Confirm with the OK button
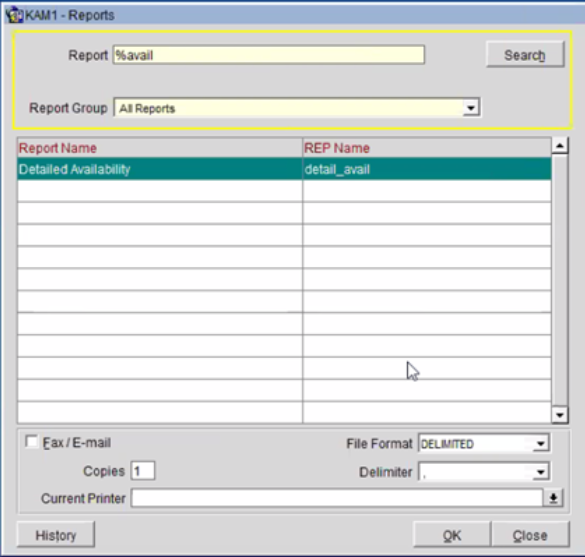 [452, 535]
